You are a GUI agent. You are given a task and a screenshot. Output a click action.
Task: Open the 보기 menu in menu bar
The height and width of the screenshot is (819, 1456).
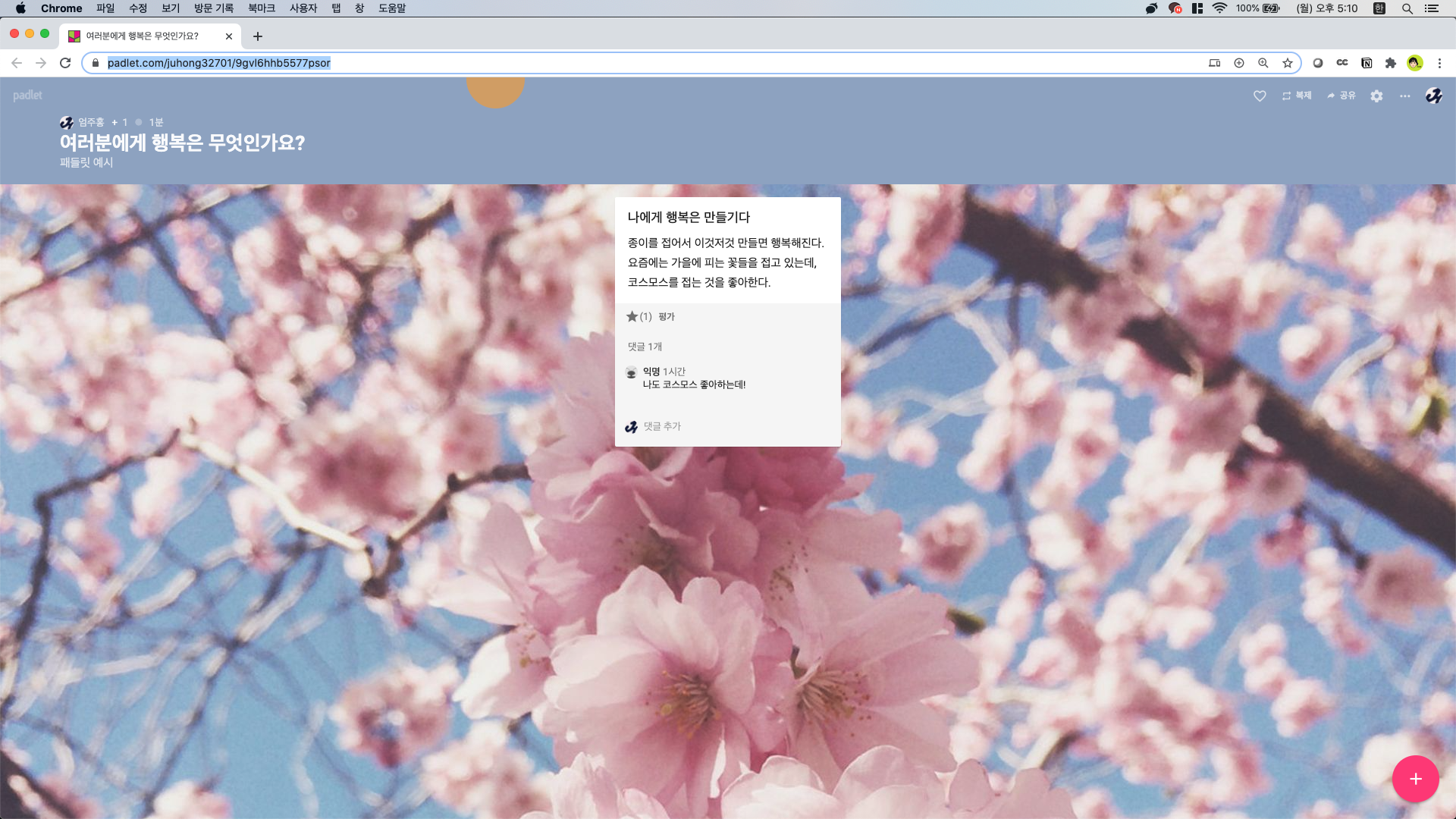[171, 8]
